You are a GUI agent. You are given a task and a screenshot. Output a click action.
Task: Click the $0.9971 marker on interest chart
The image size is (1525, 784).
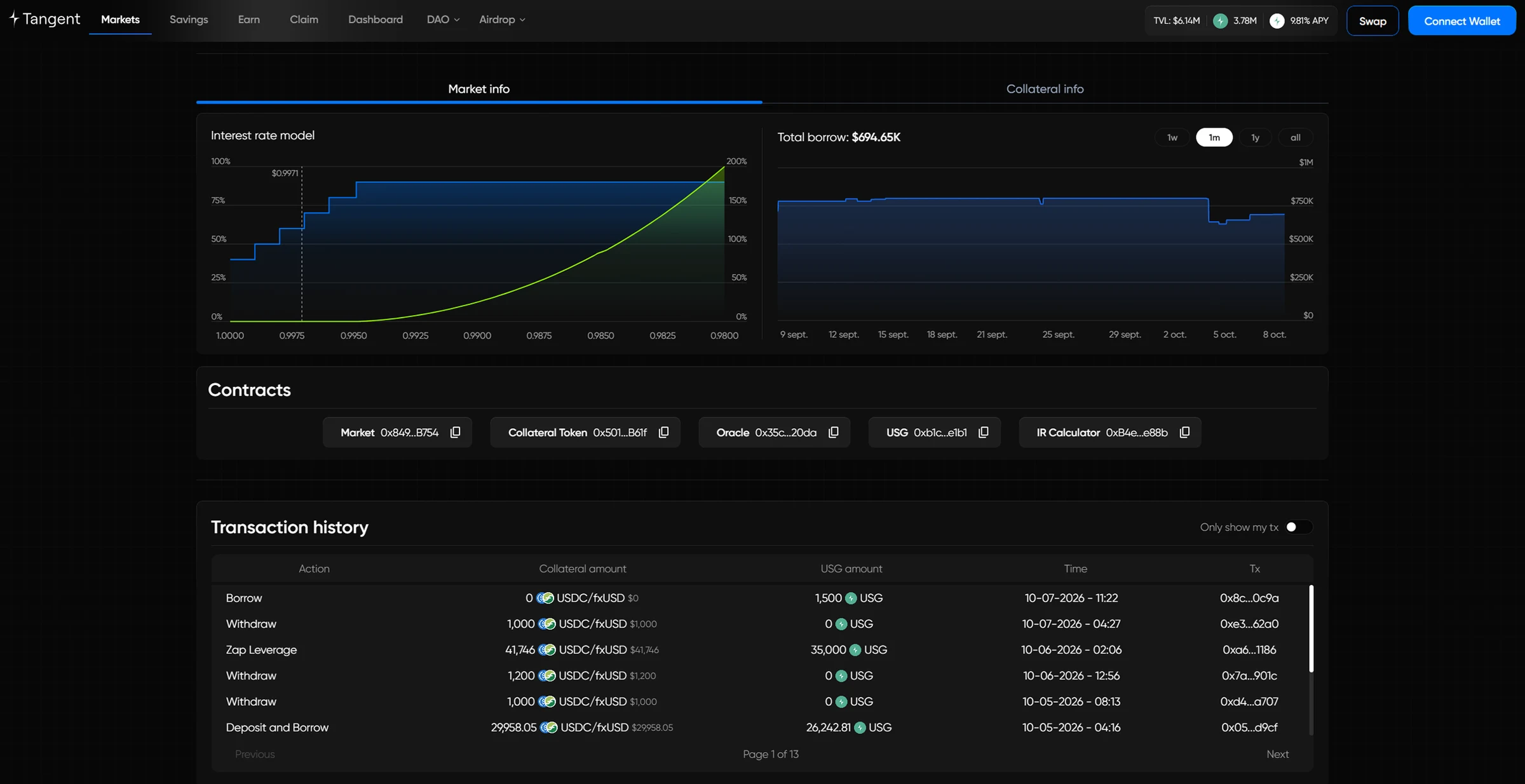click(x=285, y=173)
